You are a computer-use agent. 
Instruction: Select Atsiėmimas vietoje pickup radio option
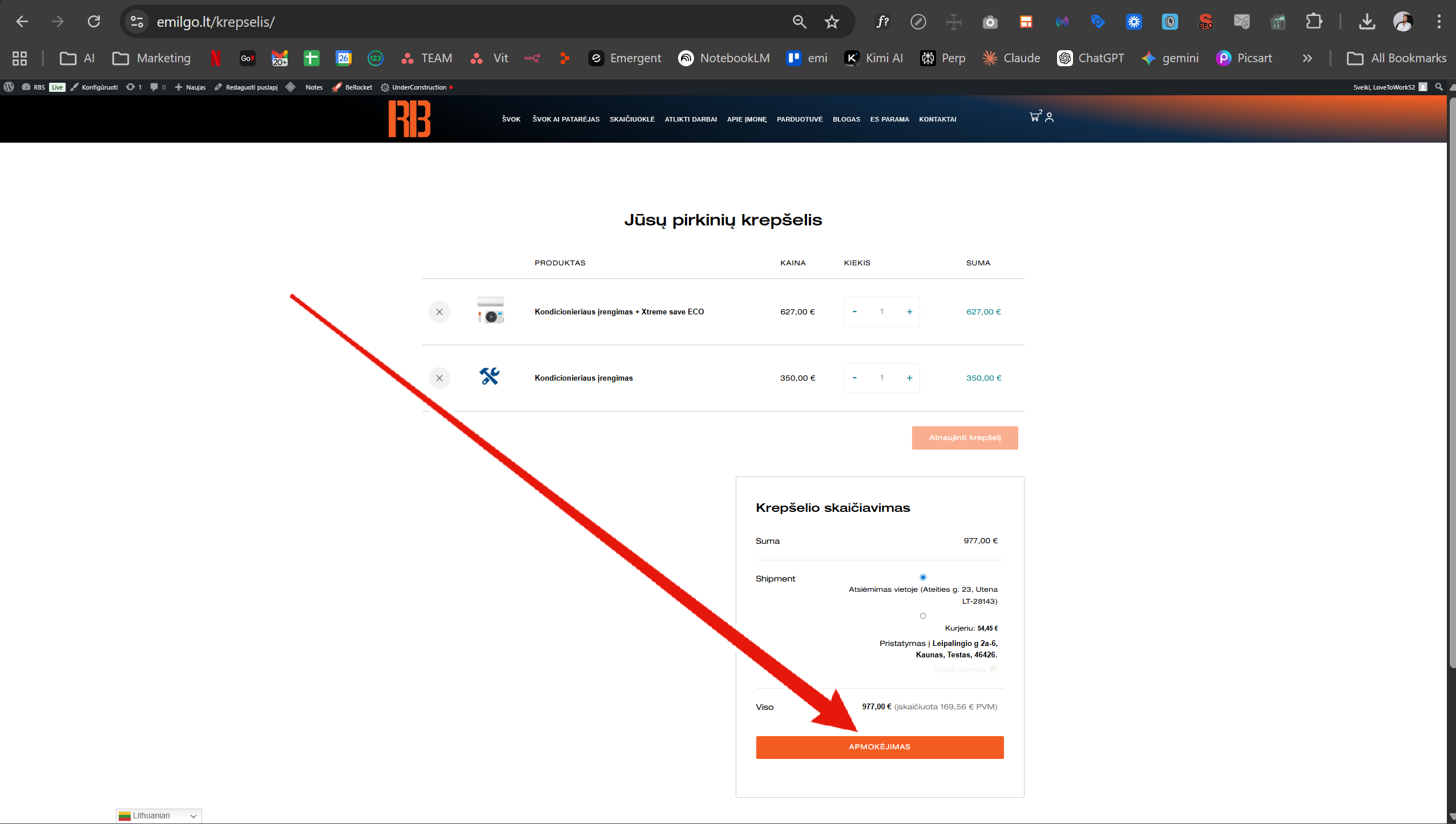923,577
